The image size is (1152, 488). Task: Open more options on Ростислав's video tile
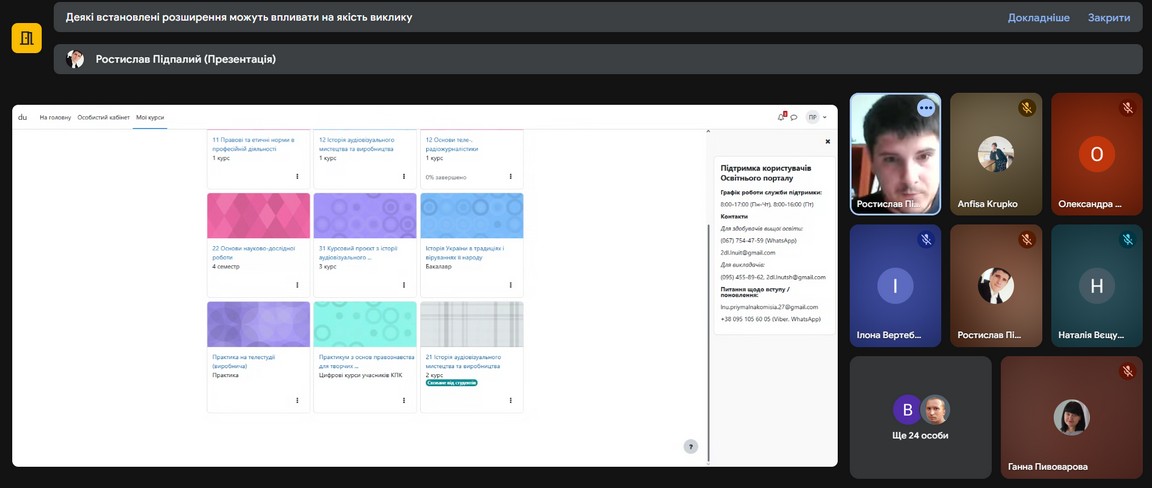click(x=926, y=108)
